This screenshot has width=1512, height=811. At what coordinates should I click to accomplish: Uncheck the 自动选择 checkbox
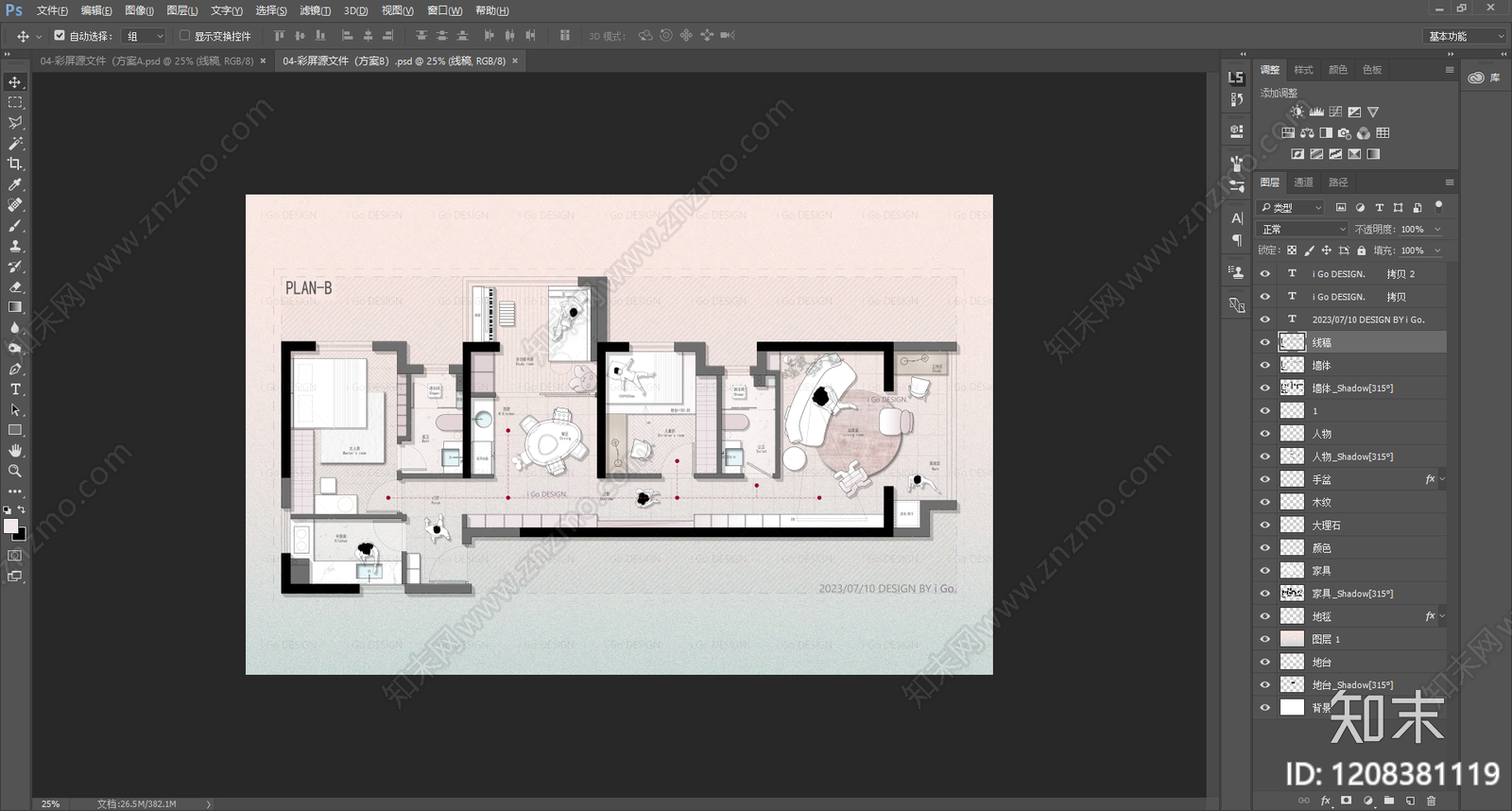coord(60,36)
